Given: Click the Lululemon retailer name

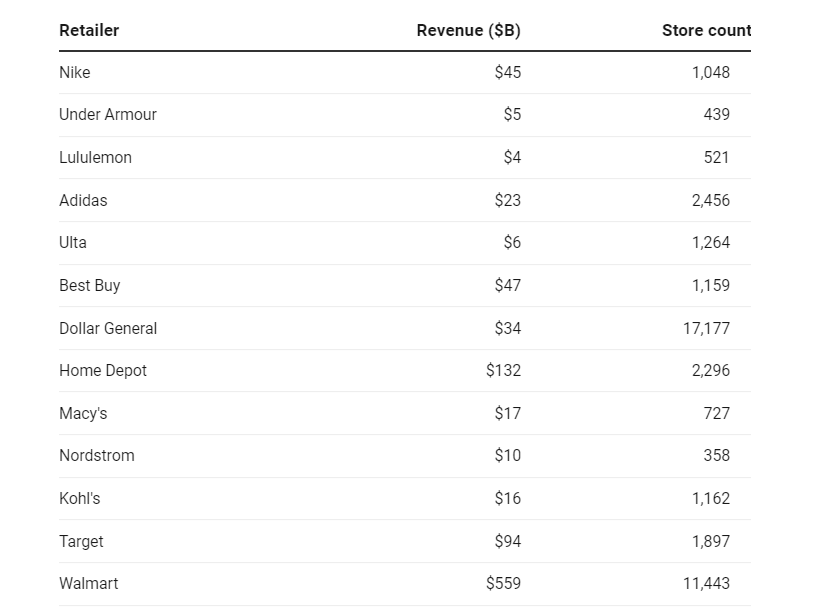Looking at the screenshot, I should (95, 158).
